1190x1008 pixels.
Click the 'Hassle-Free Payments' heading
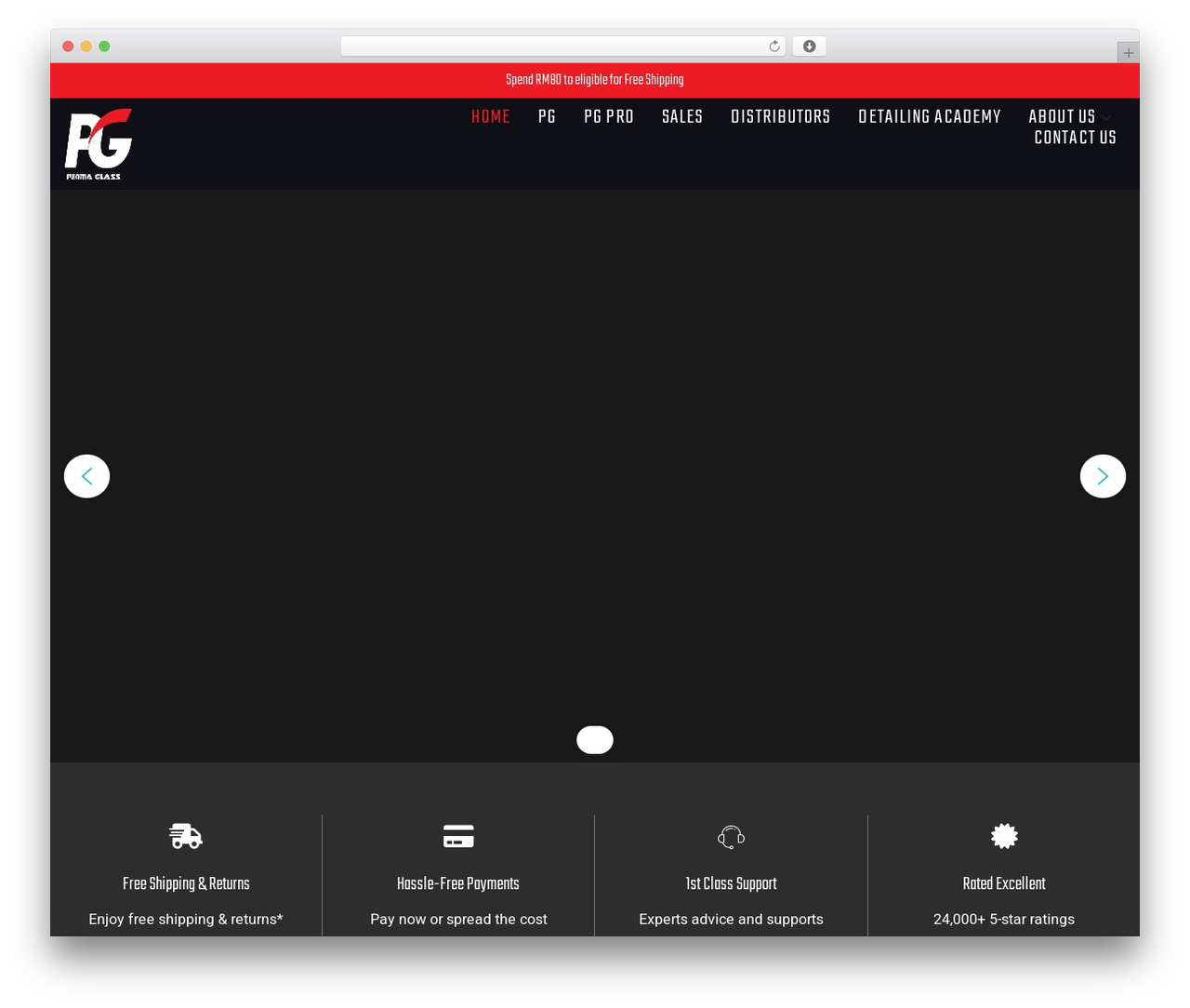[x=458, y=883]
